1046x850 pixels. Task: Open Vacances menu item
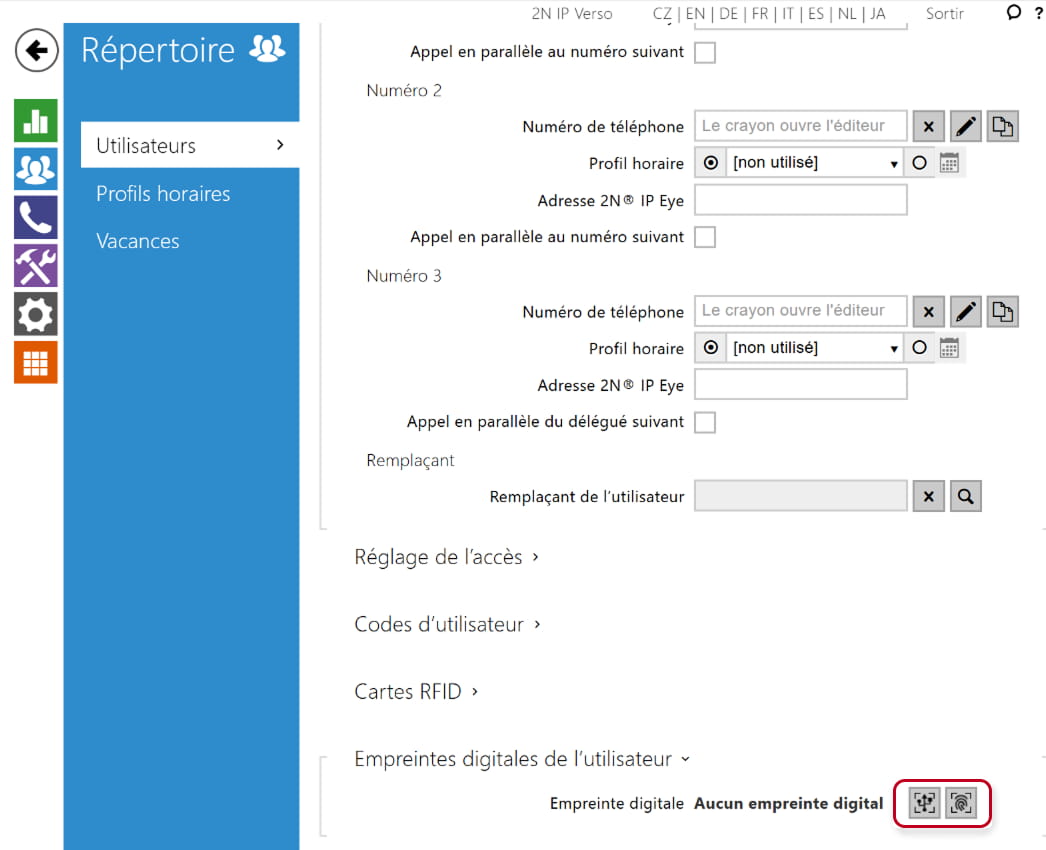[x=137, y=241]
